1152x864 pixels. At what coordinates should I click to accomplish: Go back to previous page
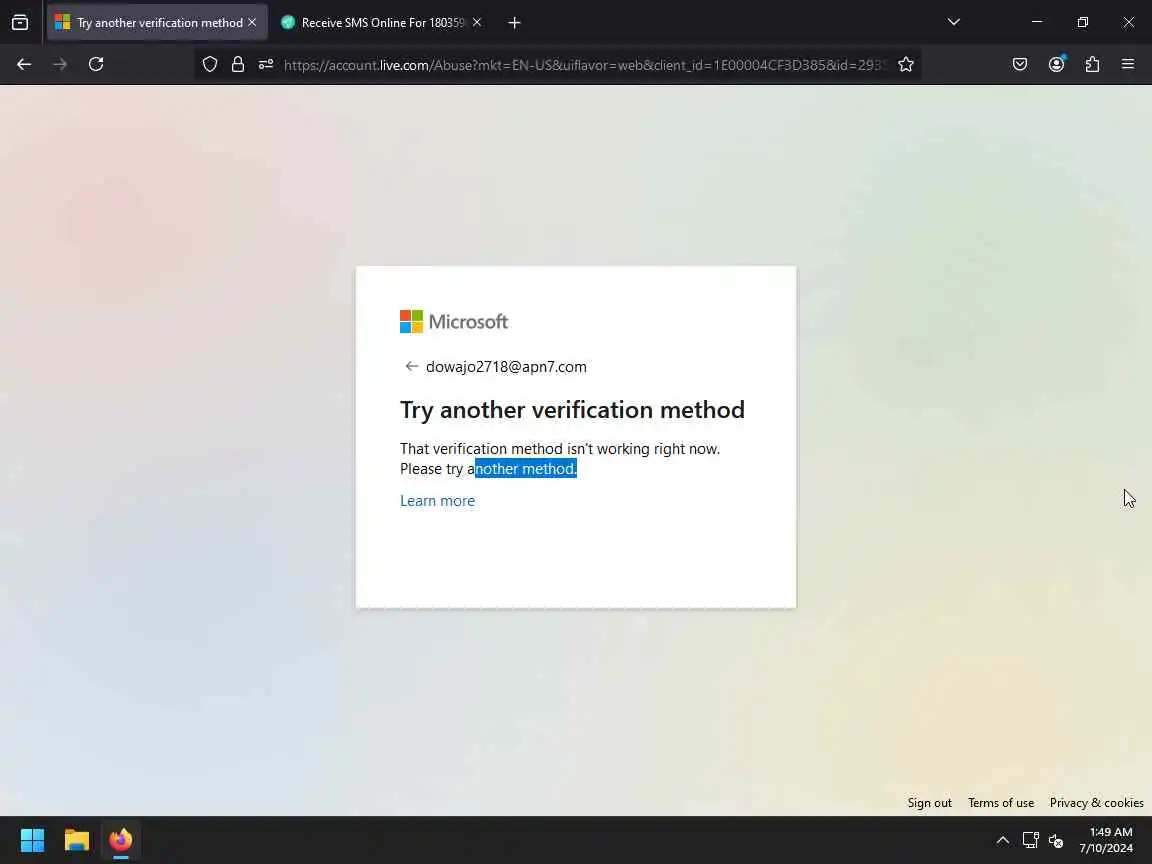[x=24, y=65]
